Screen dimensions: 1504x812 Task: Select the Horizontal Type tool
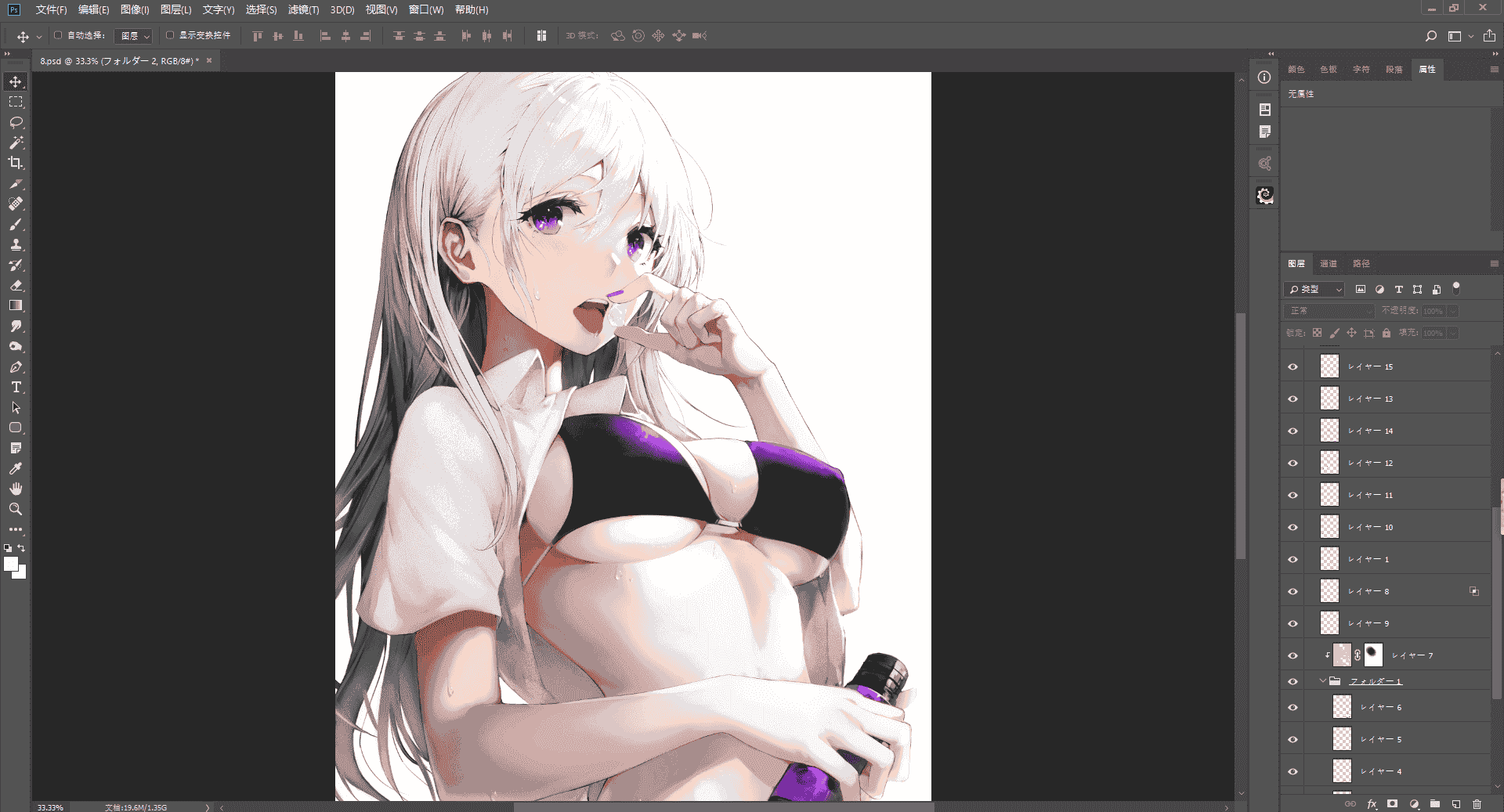point(16,387)
